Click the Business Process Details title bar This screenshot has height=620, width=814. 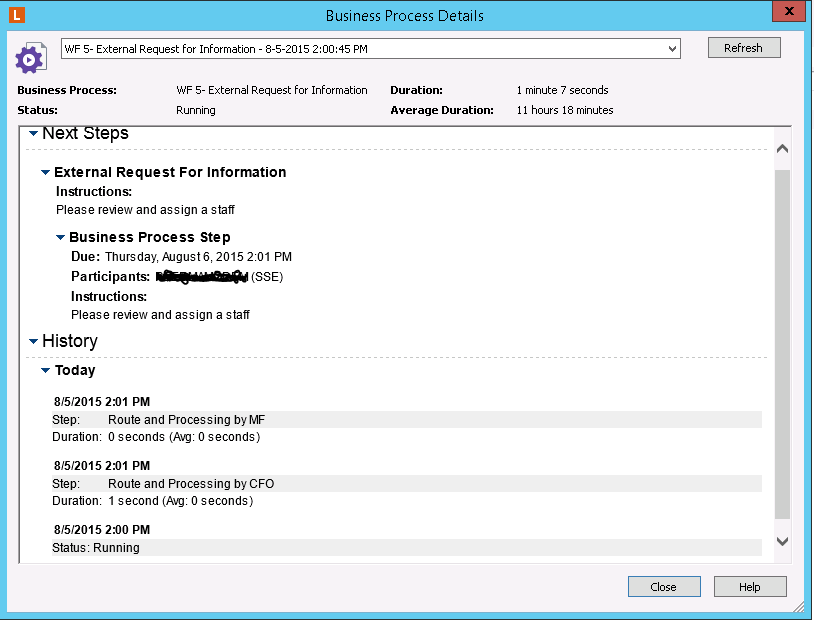point(404,16)
